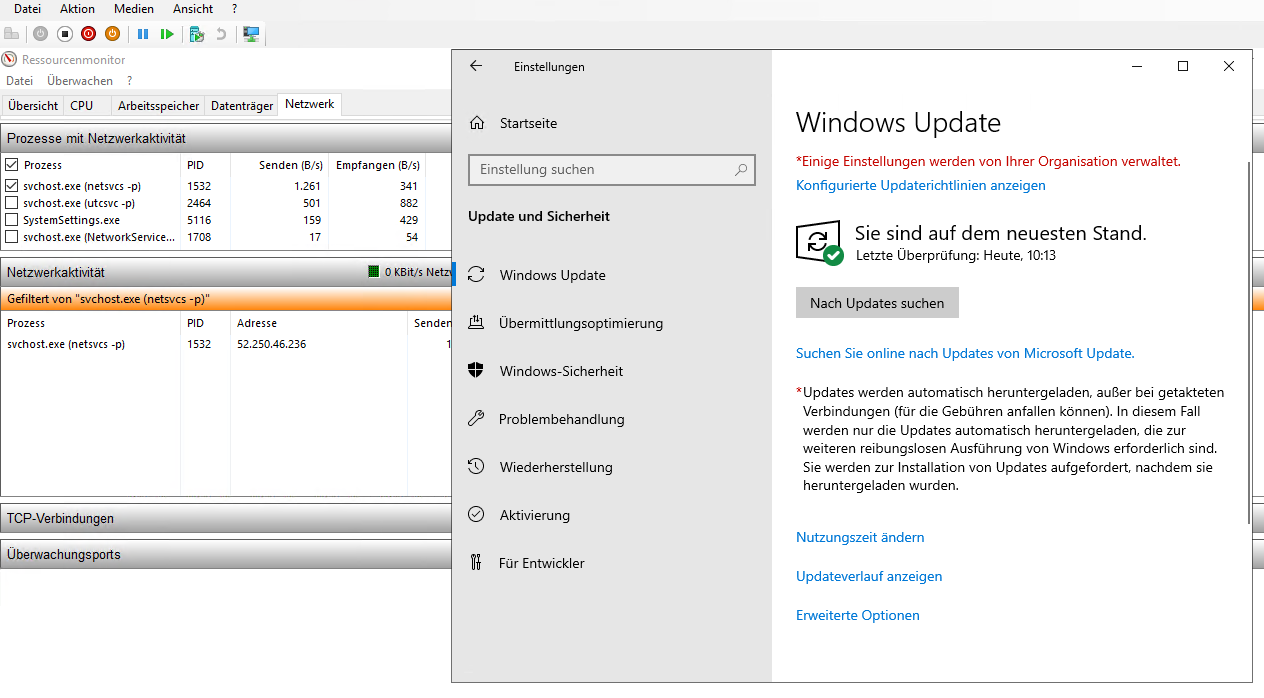Open Wiederherstellung in the sidebar
Image resolution: width=1264 pixels, height=698 pixels.
point(541,467)
